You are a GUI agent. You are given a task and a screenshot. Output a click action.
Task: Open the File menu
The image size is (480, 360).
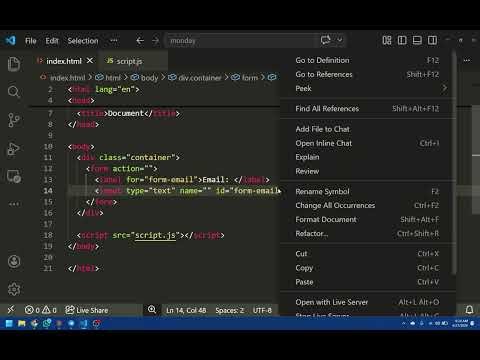[x=31, y=41]
